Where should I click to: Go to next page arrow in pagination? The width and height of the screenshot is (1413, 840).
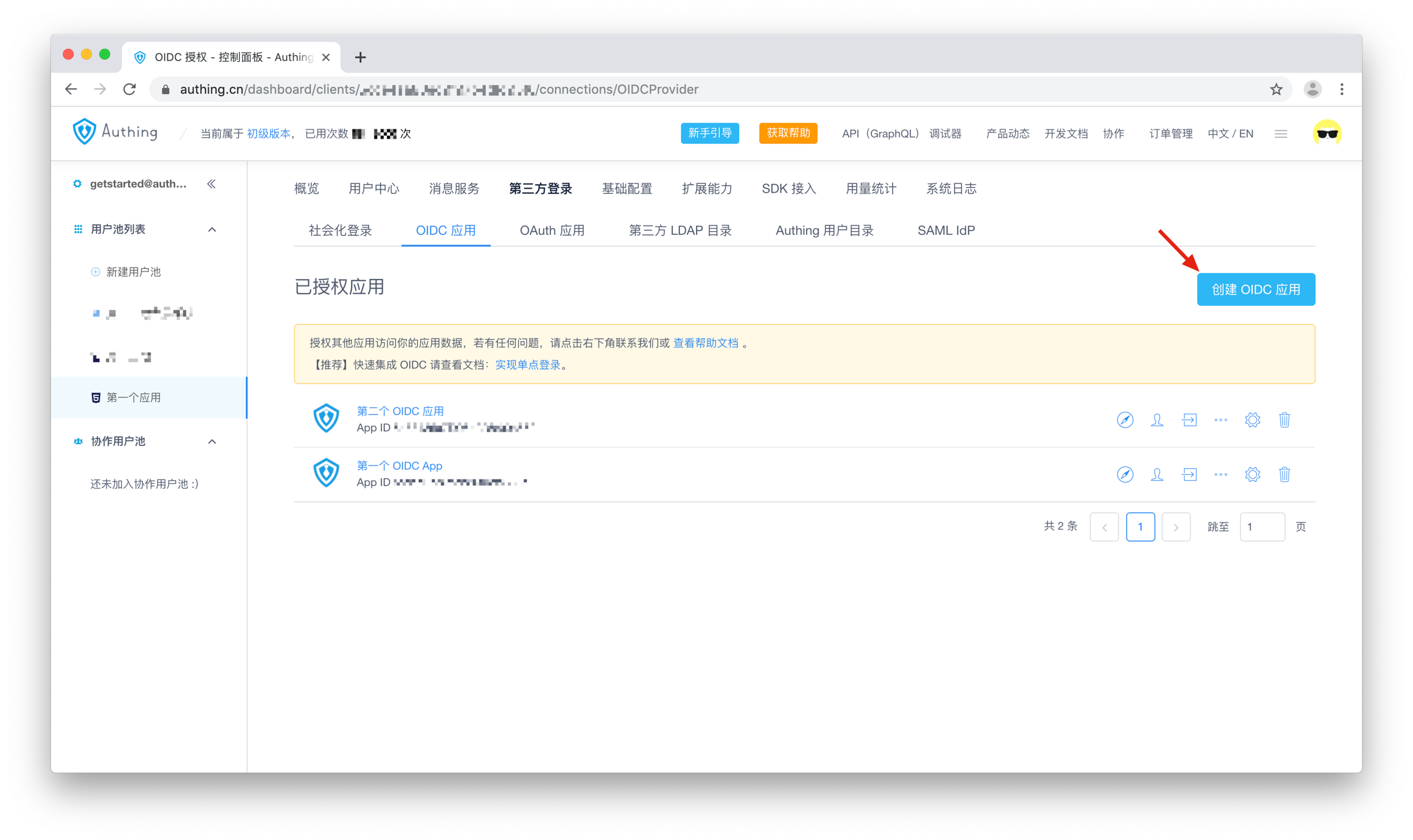pyautogui.click(x=1176, y=527)
